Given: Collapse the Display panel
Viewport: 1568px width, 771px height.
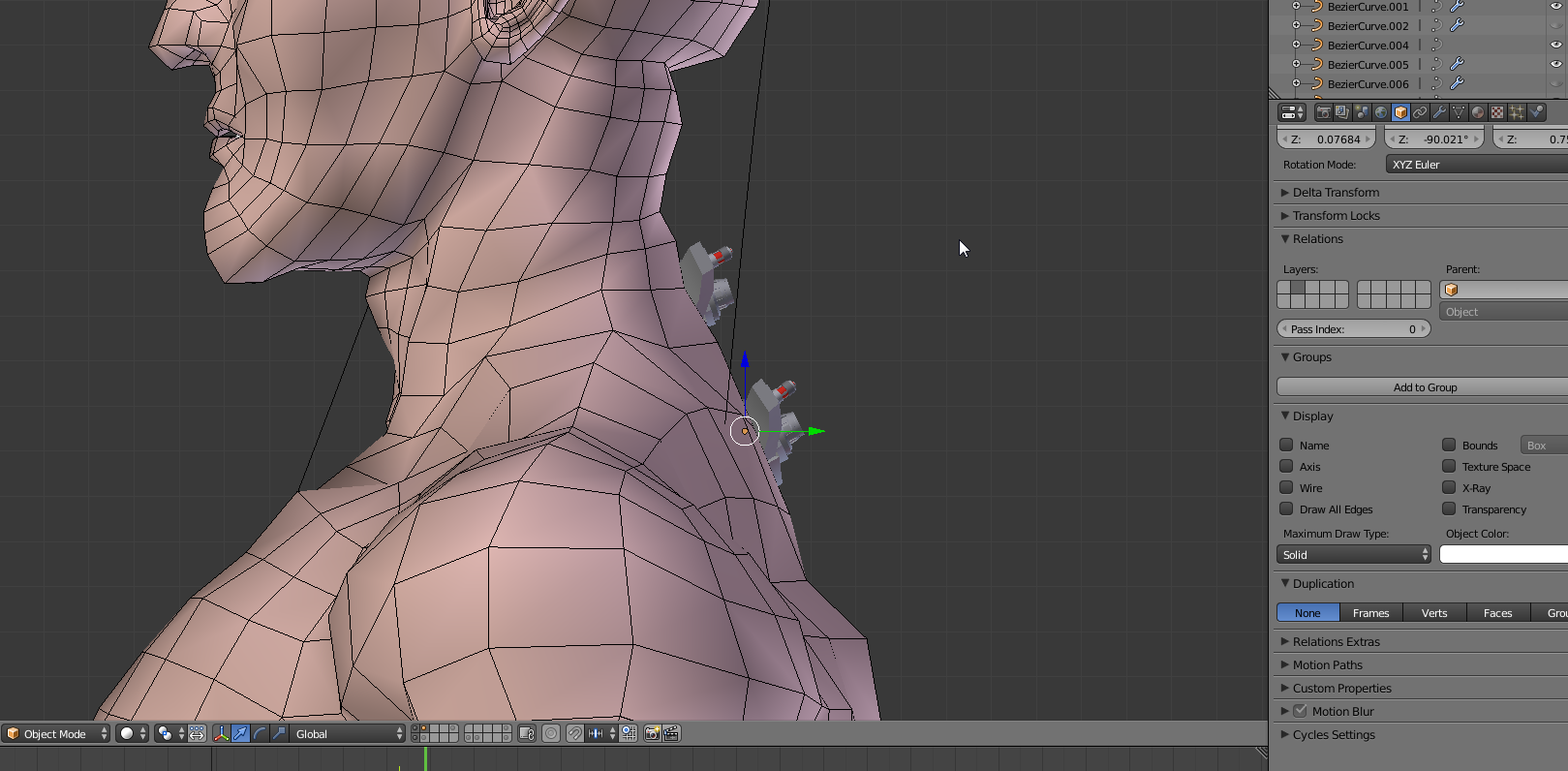Looking at the screenshot, I should (x=1313, y=416).
